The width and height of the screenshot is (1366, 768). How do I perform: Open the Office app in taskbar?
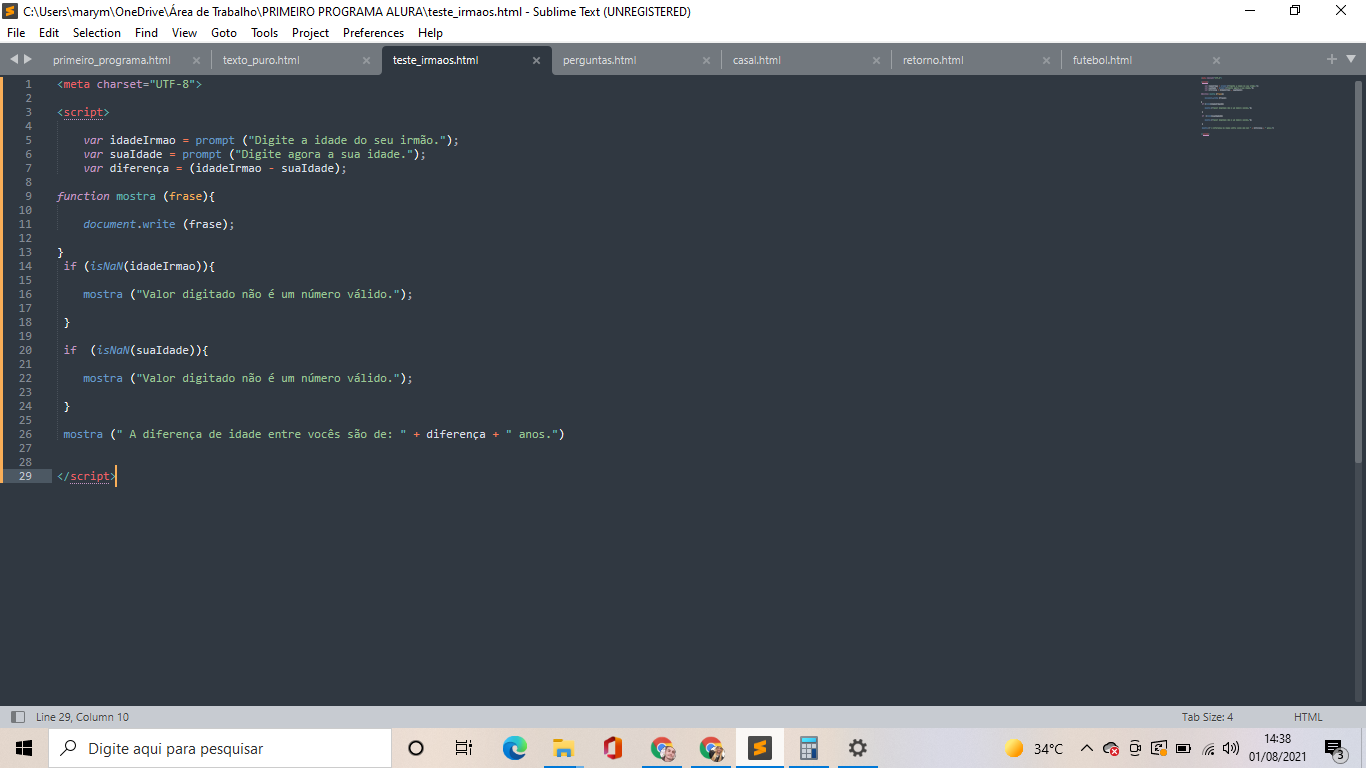612,748
